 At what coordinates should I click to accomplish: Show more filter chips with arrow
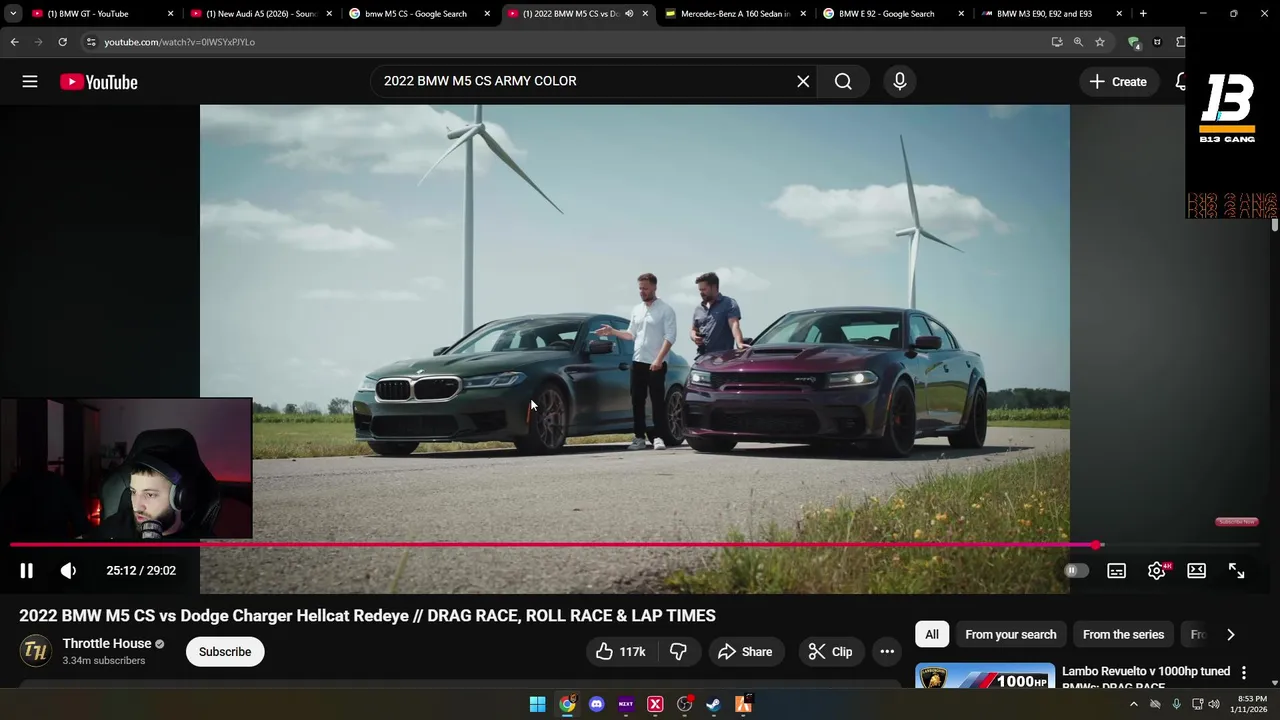tap(1230, 634)
